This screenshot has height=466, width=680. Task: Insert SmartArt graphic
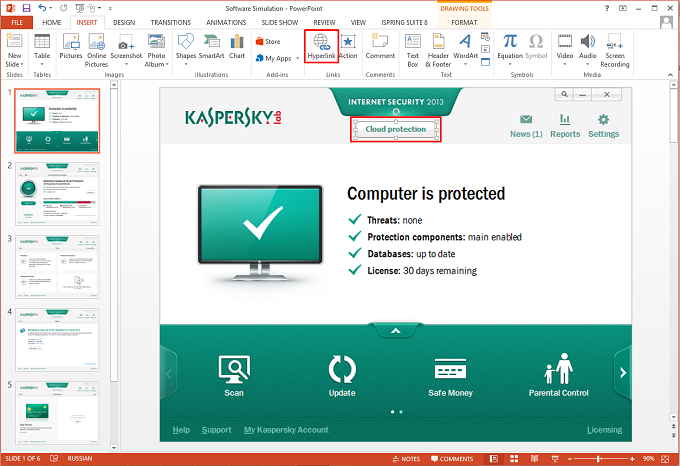point(211,46)
